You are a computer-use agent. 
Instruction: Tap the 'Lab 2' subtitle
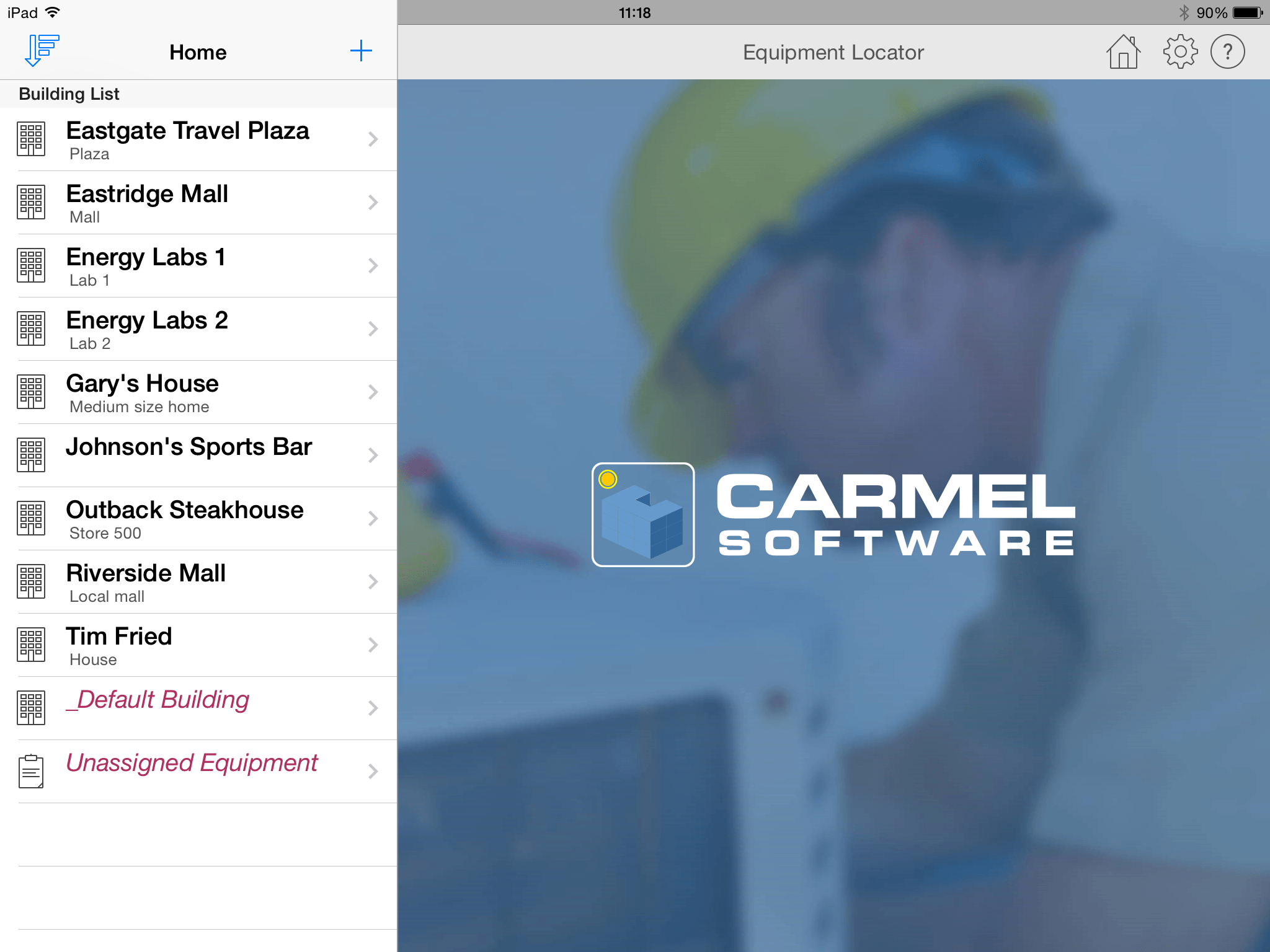(90, 343)
